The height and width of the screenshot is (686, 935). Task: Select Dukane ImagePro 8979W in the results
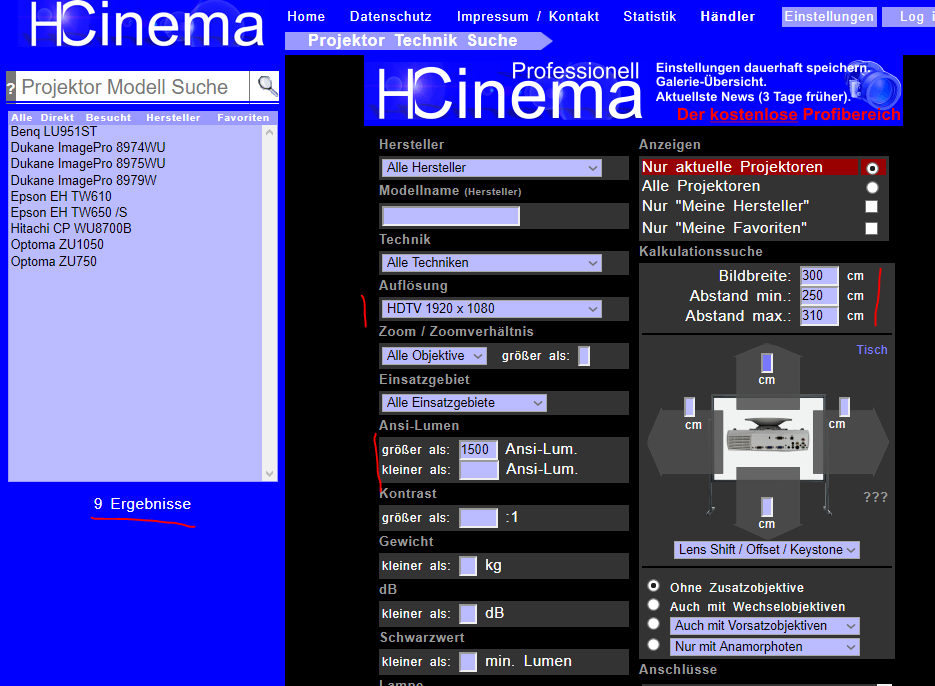coord(83,181)
